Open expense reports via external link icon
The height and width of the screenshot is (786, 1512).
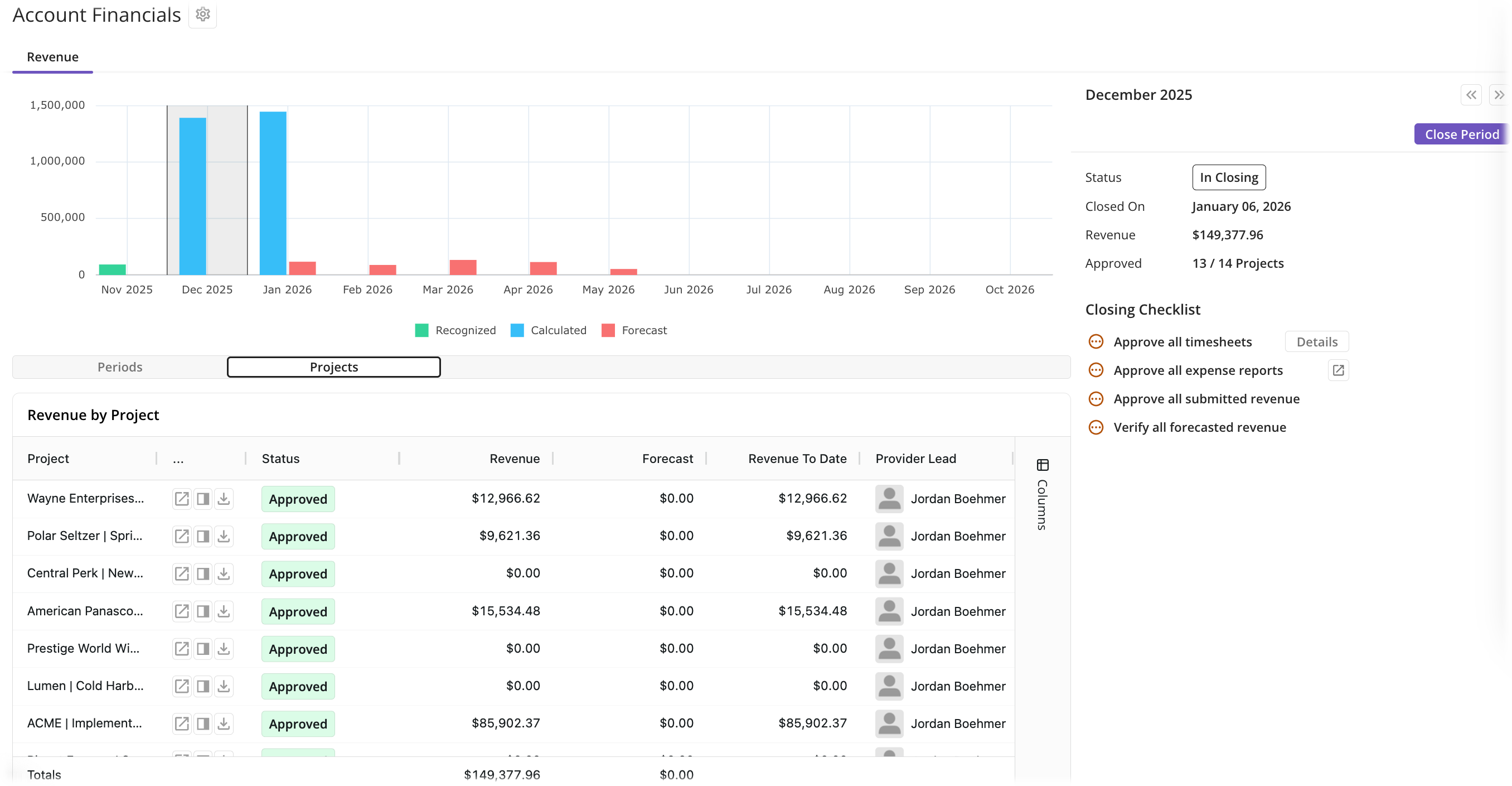tap(1338, 370)
